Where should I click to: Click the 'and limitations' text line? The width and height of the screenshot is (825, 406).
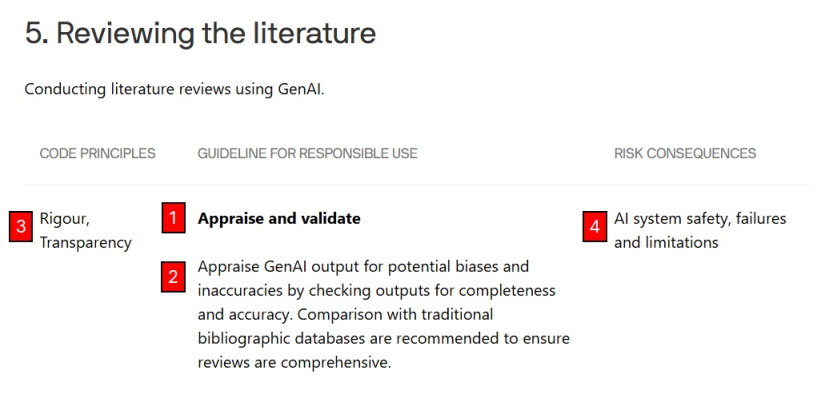(x=666, y=242)
